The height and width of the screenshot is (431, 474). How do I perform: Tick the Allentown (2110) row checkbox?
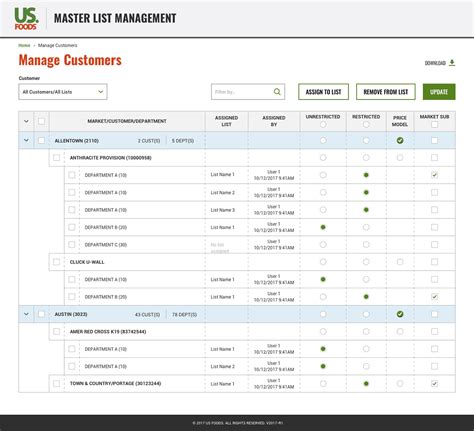point(41,141)
